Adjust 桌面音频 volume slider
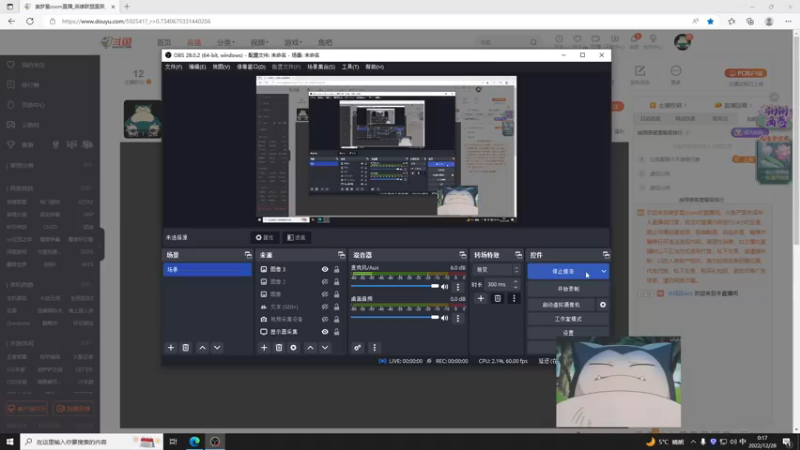Screen dimensions: 800x450 tap(395, 317)
